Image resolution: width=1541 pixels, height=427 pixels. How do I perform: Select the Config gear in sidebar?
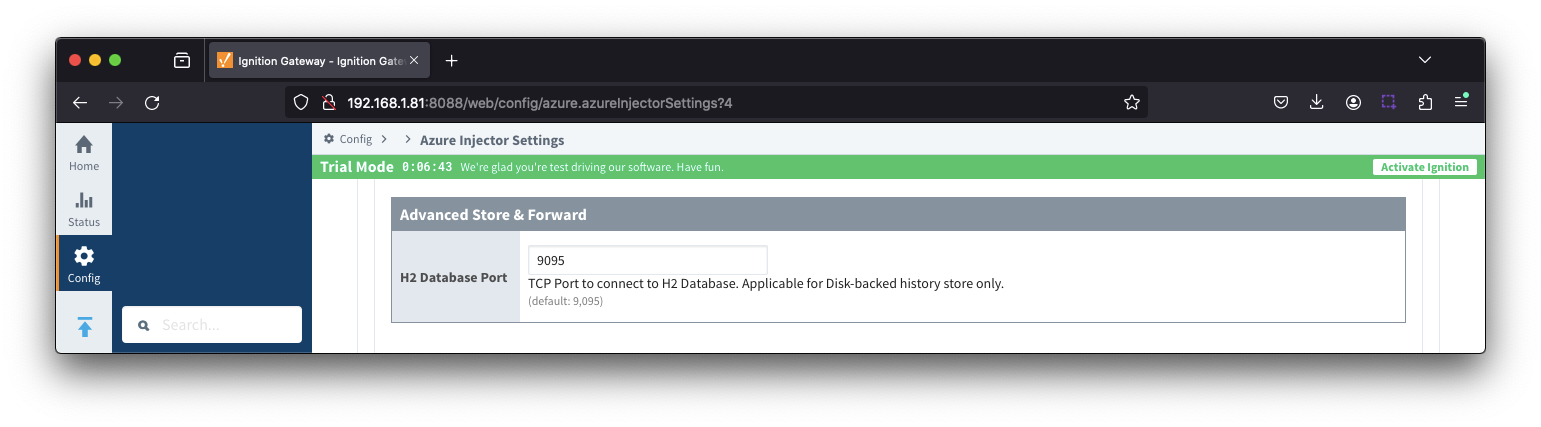[84, 264]
